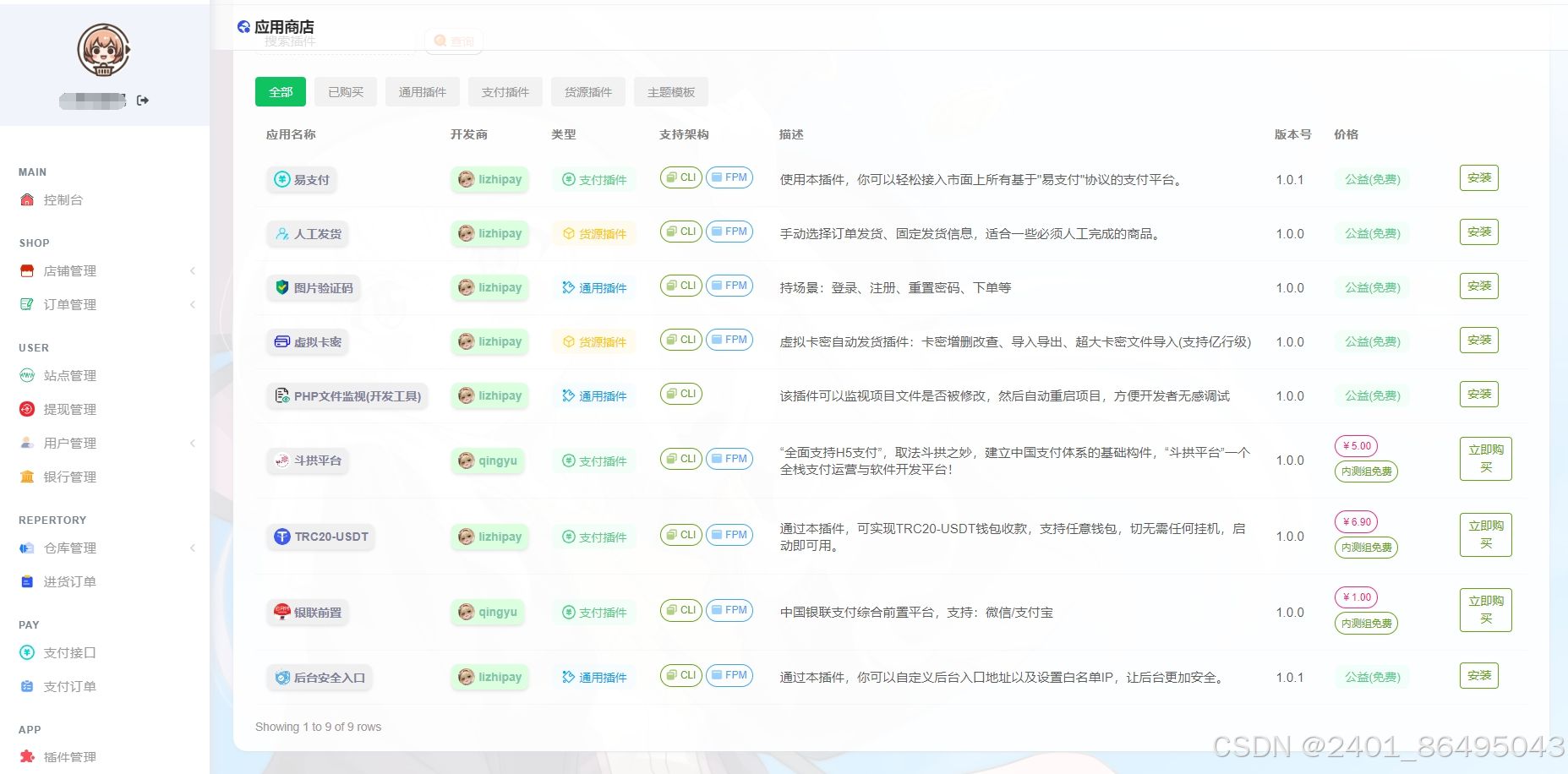Click the 提现管理 withdrawal management icon

tap(26, 410)
